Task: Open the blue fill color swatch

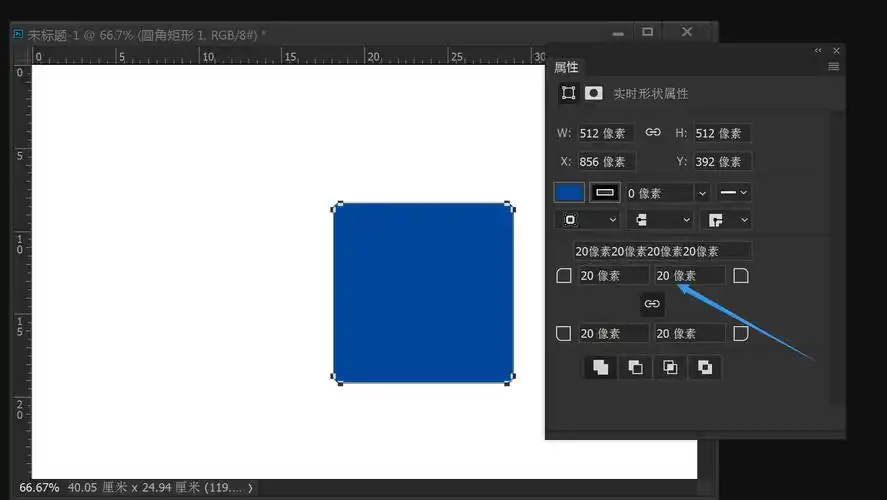Action: pyautogui.click(x=569, y=192)
